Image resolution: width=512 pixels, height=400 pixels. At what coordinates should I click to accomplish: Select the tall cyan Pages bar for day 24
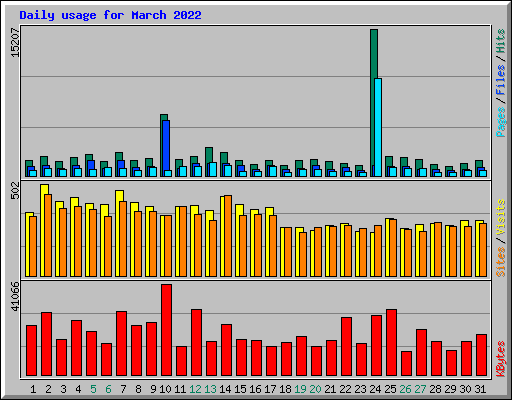[x=378, y=127]
